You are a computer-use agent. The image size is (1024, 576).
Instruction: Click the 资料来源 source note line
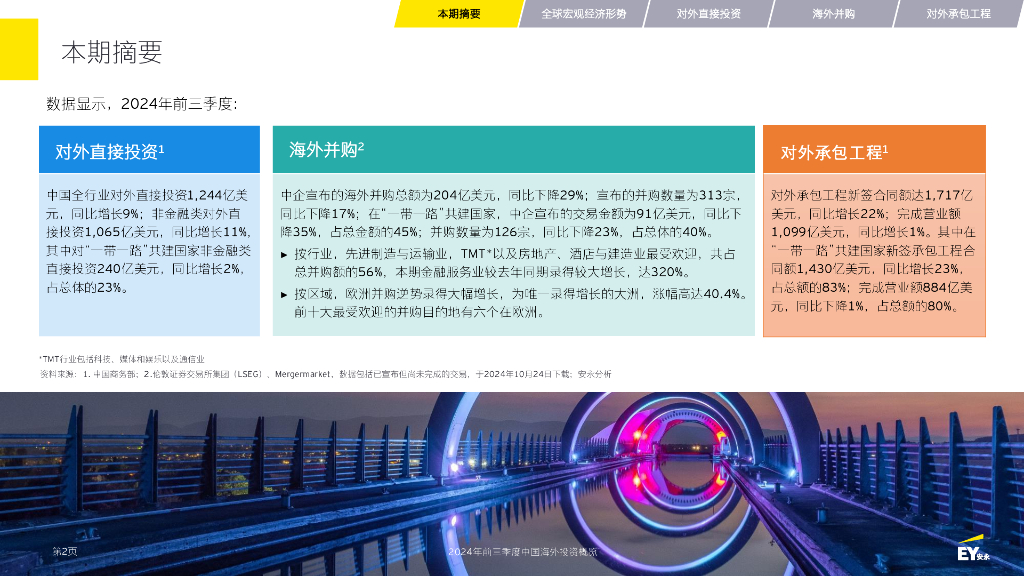click(324, 374)
